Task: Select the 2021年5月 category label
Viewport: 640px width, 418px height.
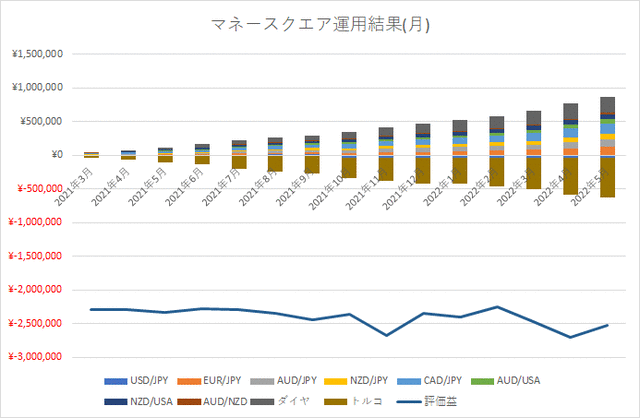Action: coord(147,187)
